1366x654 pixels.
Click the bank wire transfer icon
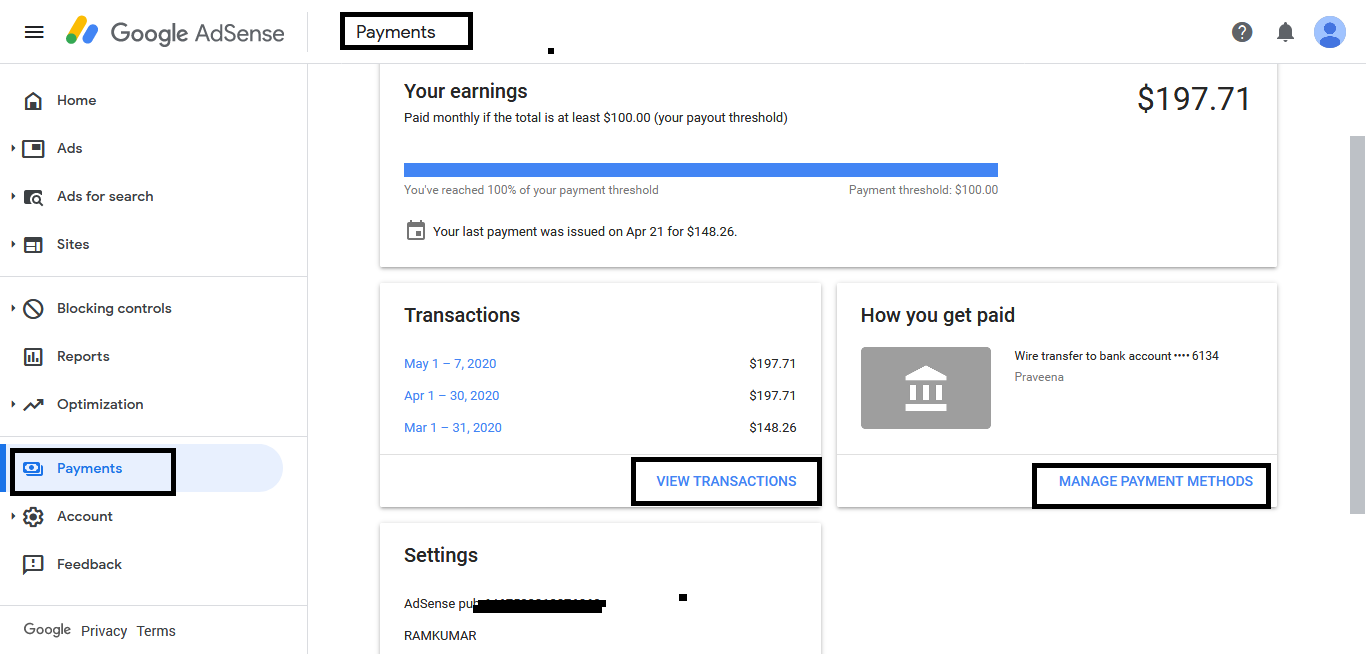tap(925, 388)
